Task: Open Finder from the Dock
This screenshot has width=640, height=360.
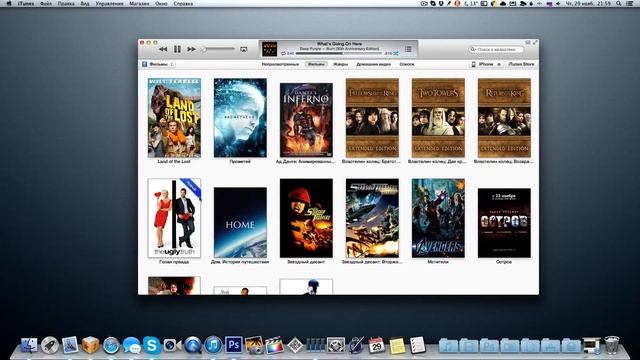Action: 29,345
